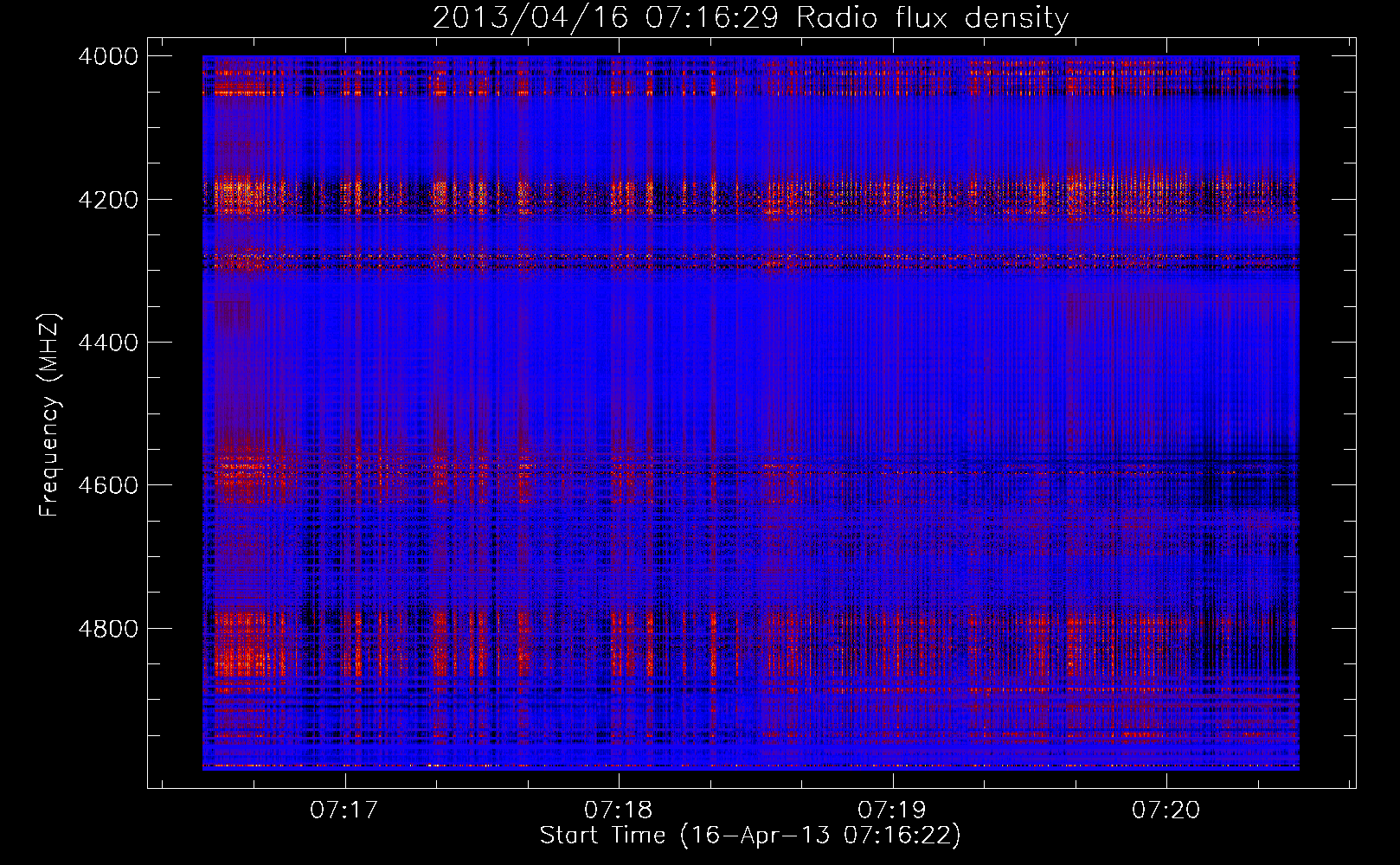Image resolution: width=1400 pixels, height=865 pixels.
Task: Click the plot title '2013/04/16 07:16:29 Radio flux density'
Action: (x=750, y=17)
